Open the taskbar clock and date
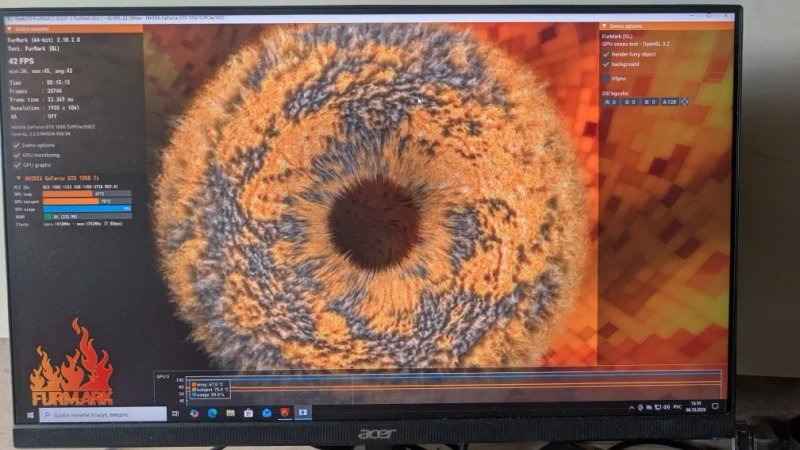This screenshot has width=800, height=450. coord(696,407)
